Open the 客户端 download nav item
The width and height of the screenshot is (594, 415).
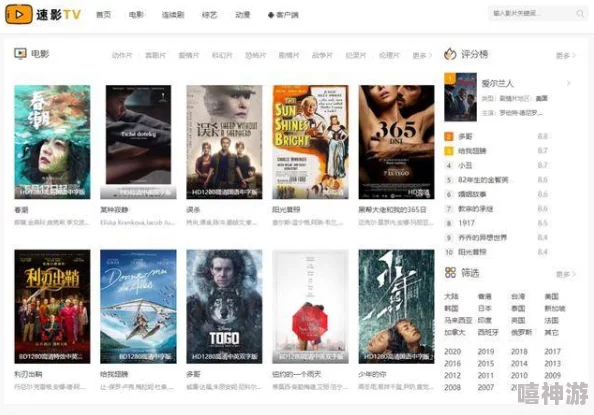click(x=283, y=15)
